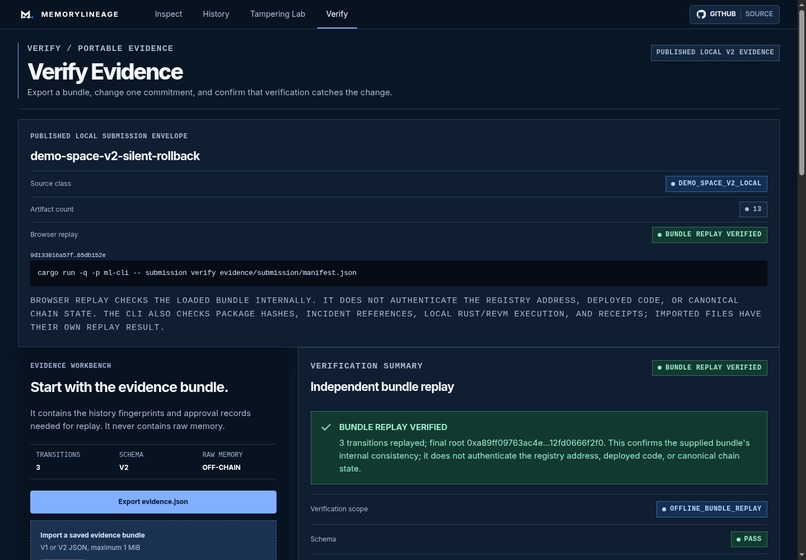
Task: Click the Schema PASS badge
Action: [x=749, y=539]
